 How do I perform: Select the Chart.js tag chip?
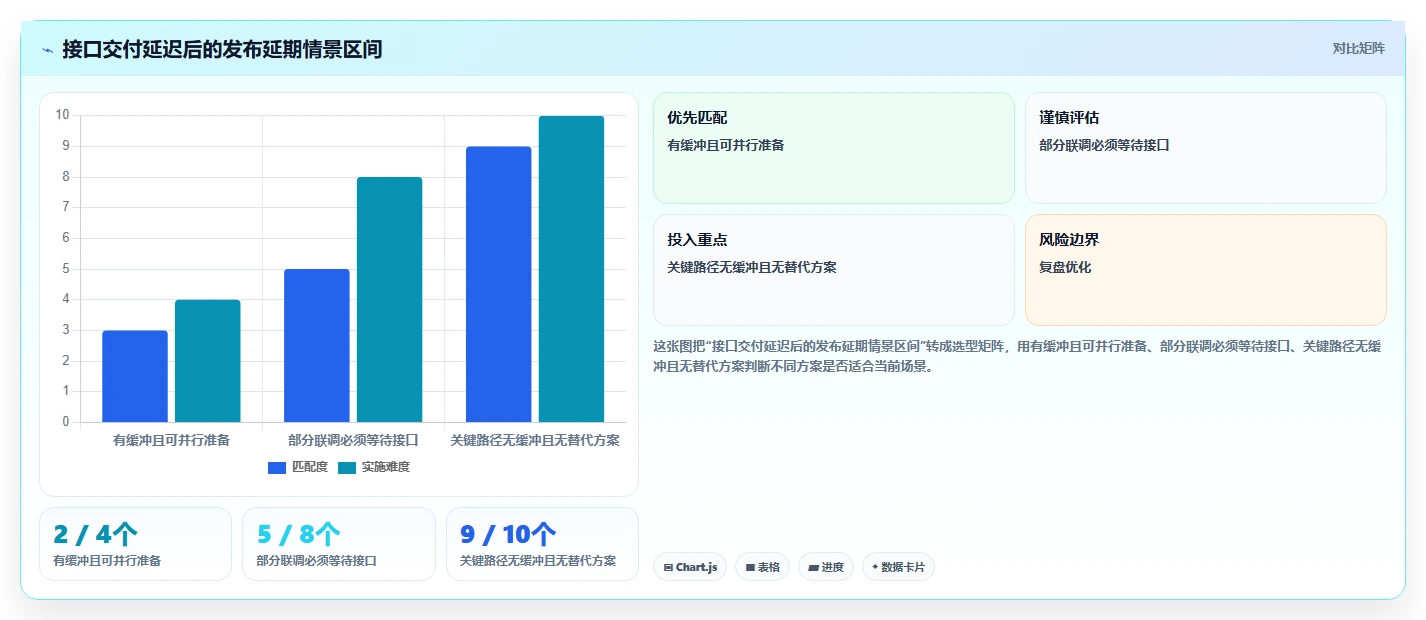point(690,567)
